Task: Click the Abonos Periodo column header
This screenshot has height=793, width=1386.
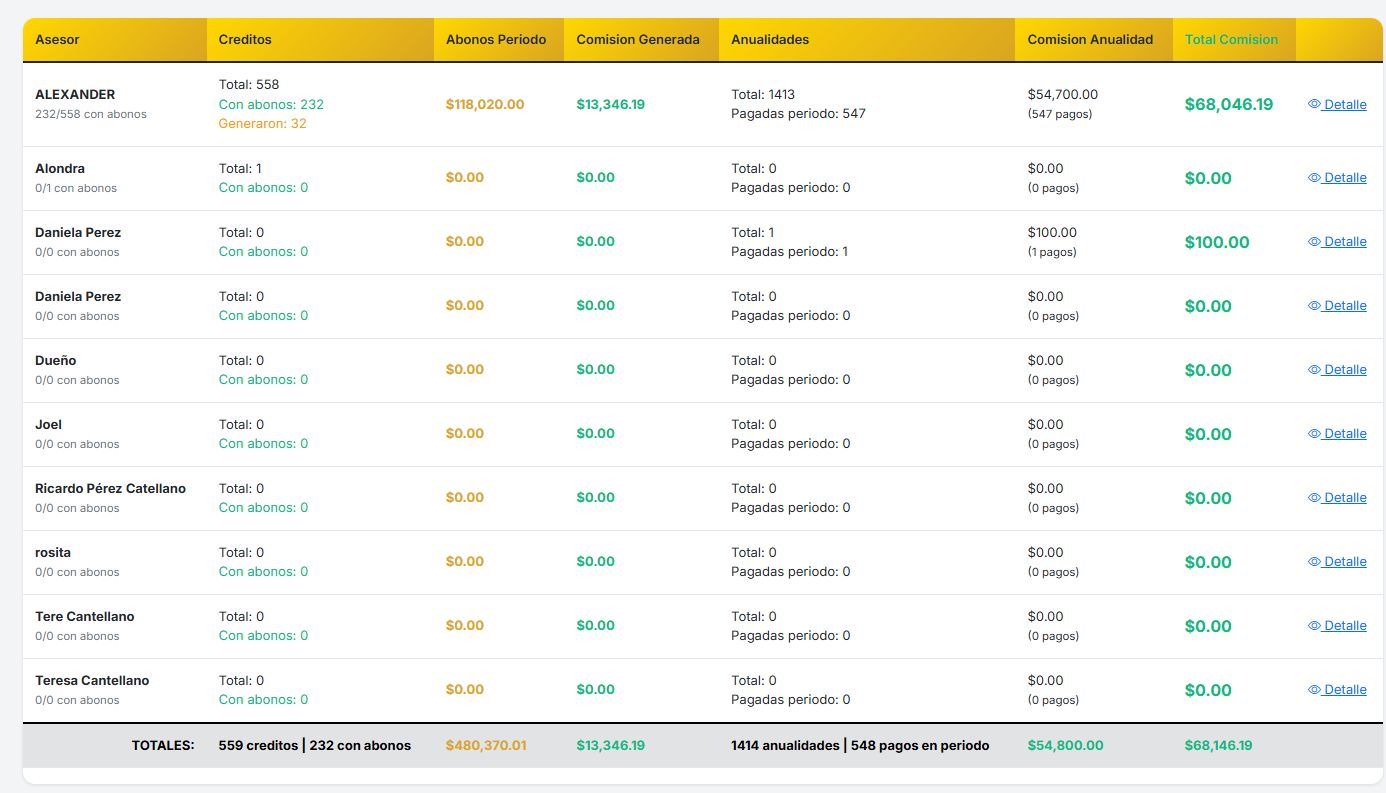Action: 496,40
